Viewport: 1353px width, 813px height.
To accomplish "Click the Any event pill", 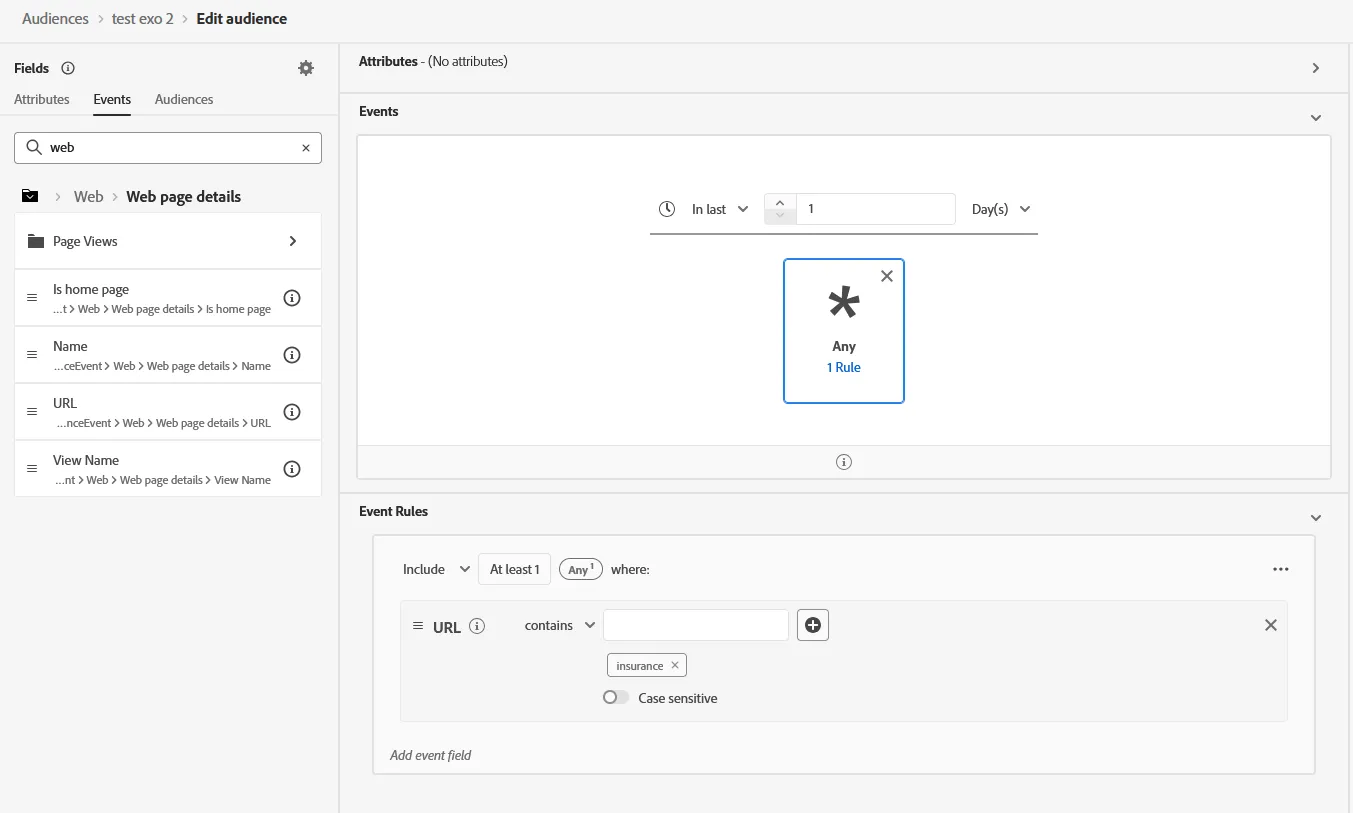I will click(x=580, y=569).
